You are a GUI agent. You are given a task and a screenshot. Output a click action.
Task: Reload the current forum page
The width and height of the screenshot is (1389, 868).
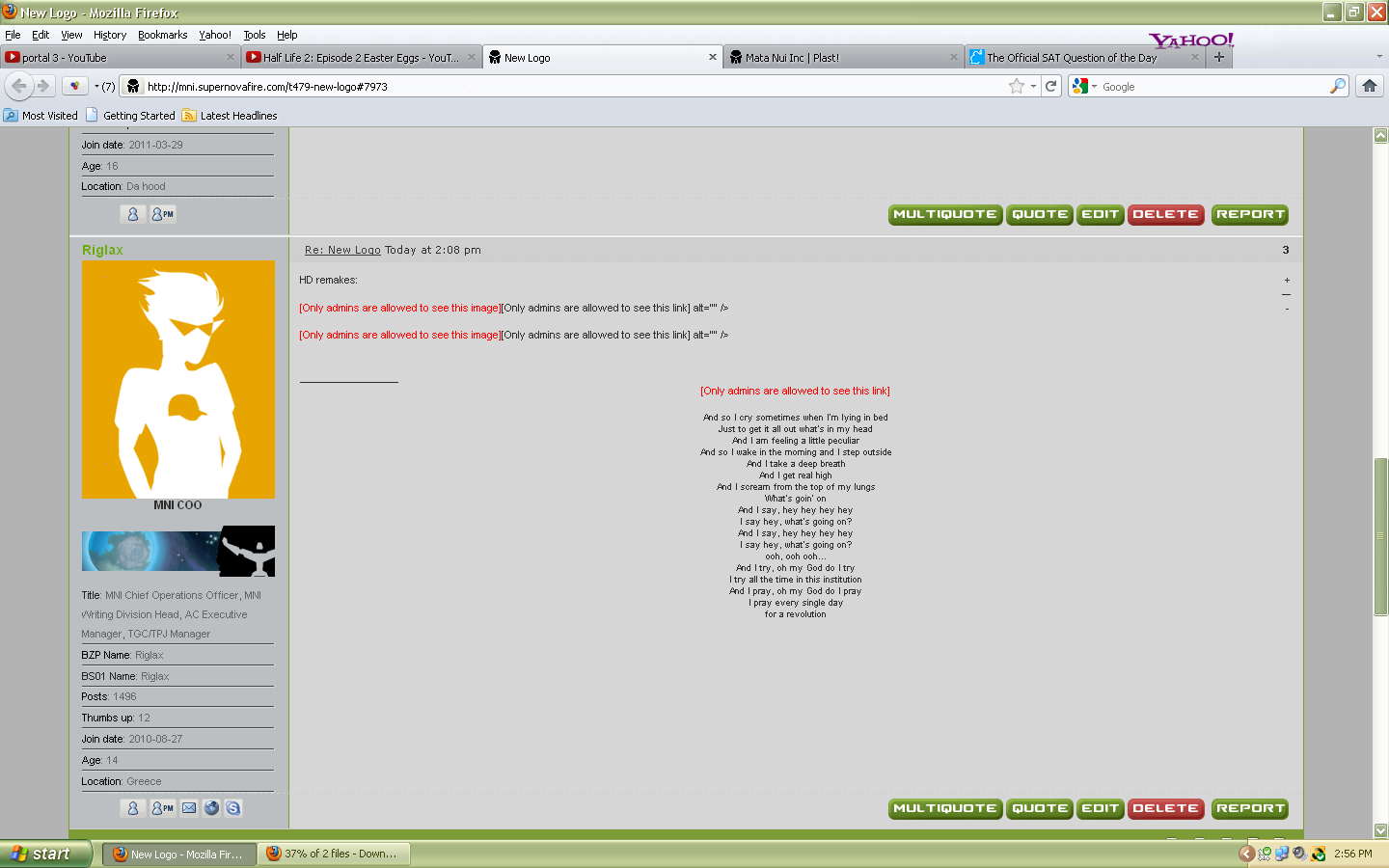(x=1051, y=86)
